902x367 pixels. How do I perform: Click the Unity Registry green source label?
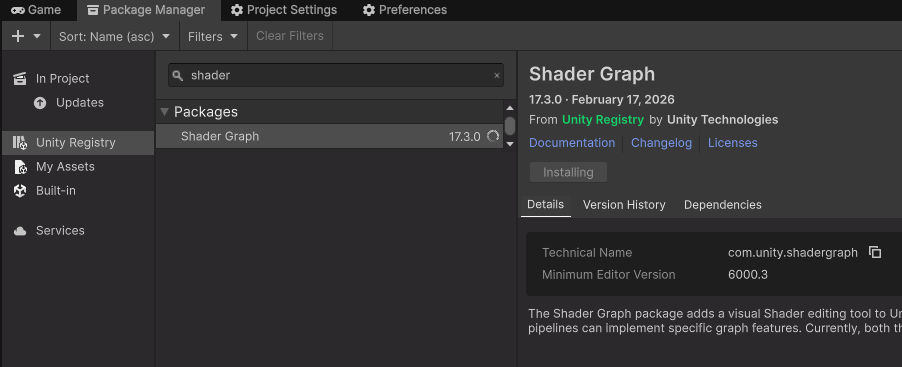603,120
